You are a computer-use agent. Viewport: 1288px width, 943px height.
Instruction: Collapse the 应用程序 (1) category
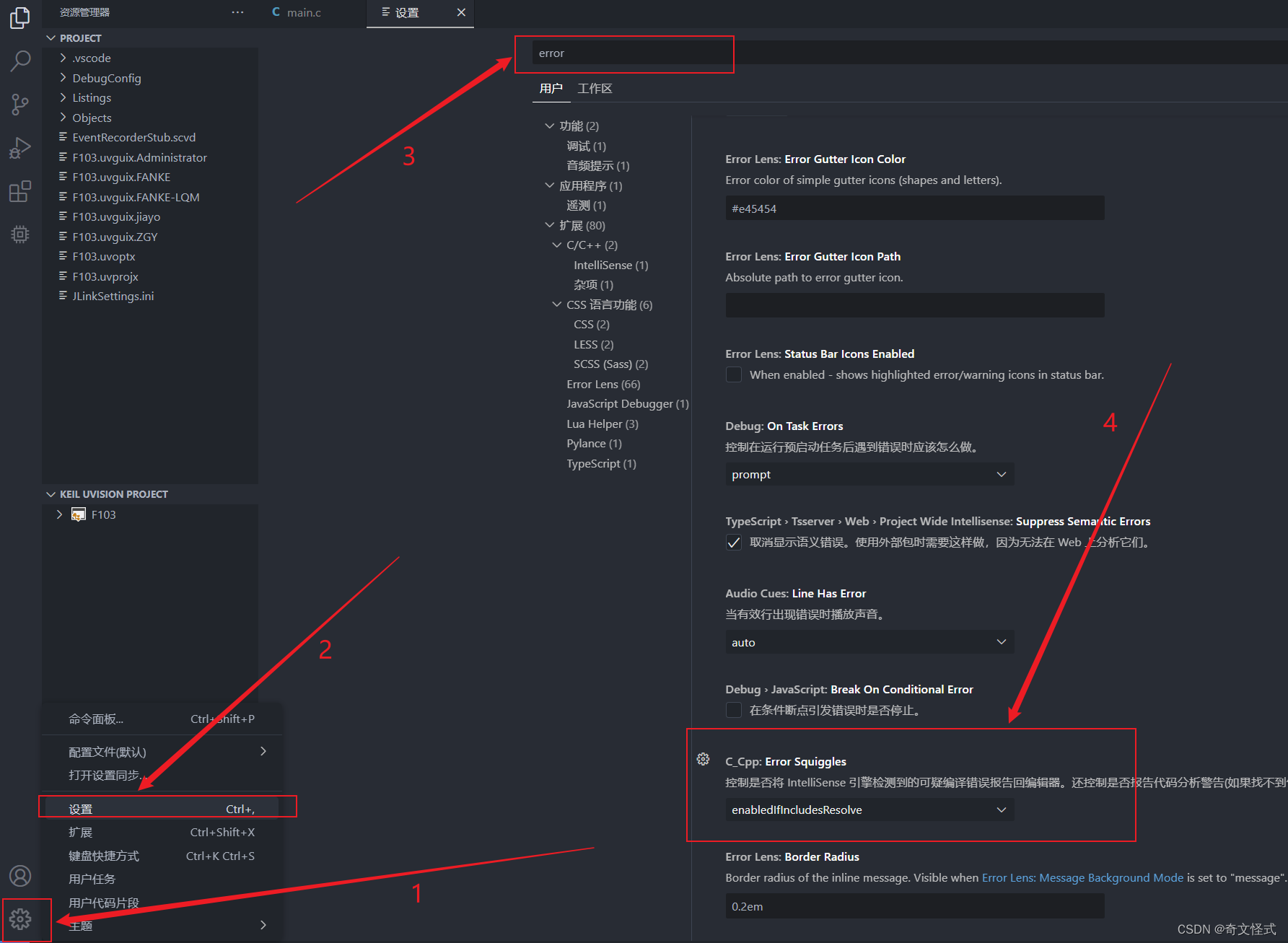550,185
